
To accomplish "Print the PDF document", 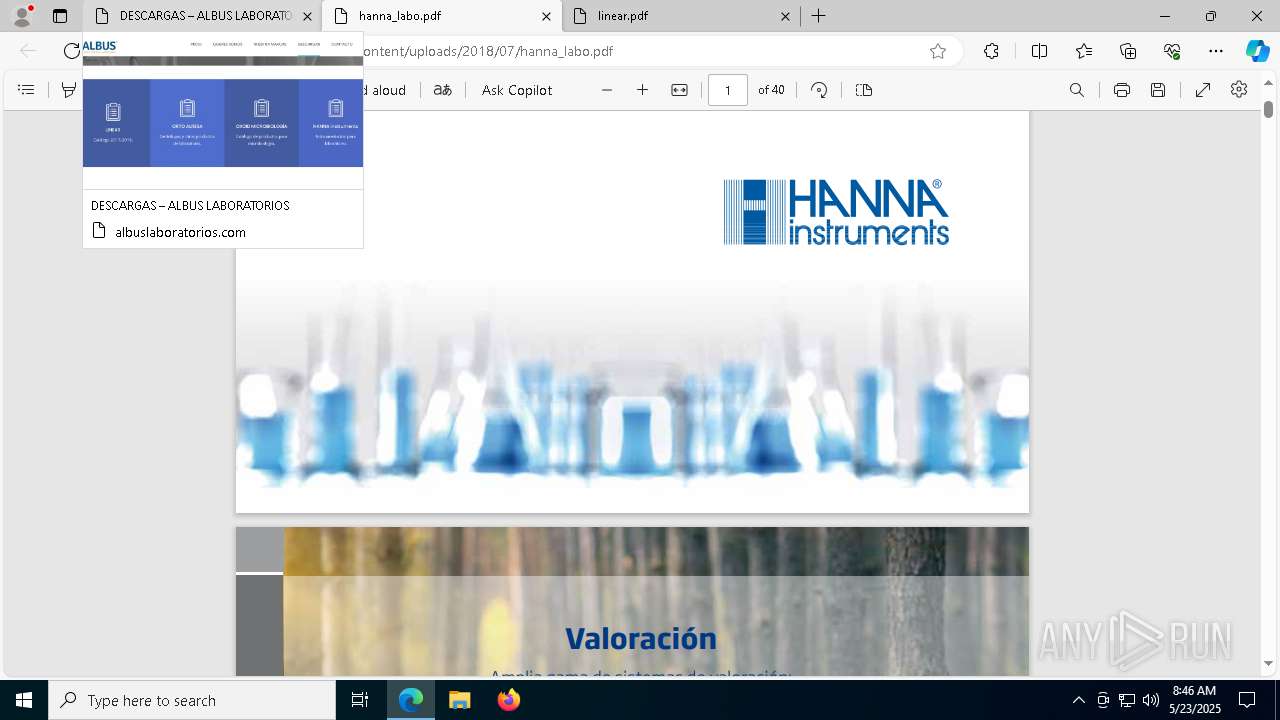I will 1122,90.
